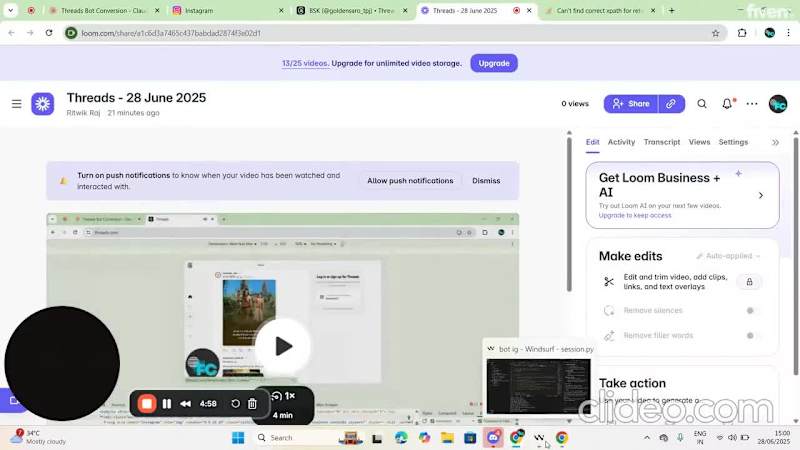Open the Loom hamburger menu
800x450 pixels.
(x=16, y=104)
